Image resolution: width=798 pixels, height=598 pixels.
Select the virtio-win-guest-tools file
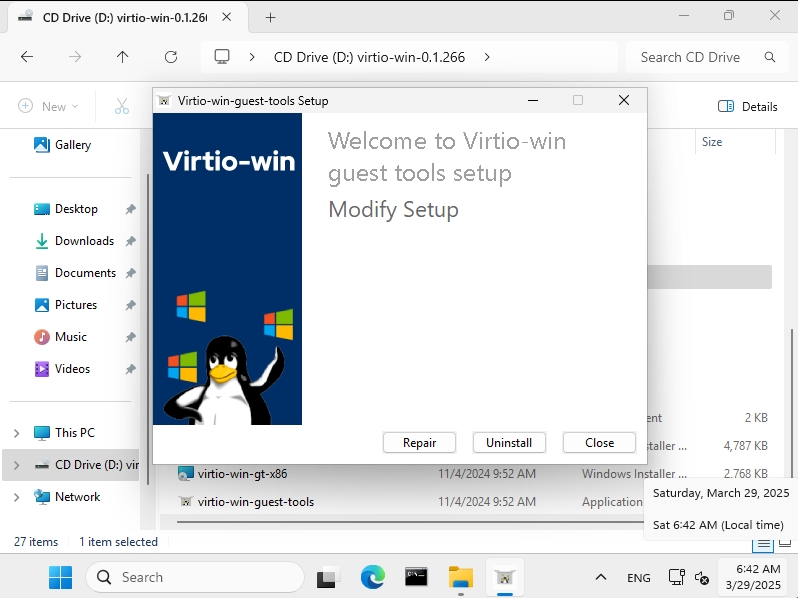click(x=256, y=502)
